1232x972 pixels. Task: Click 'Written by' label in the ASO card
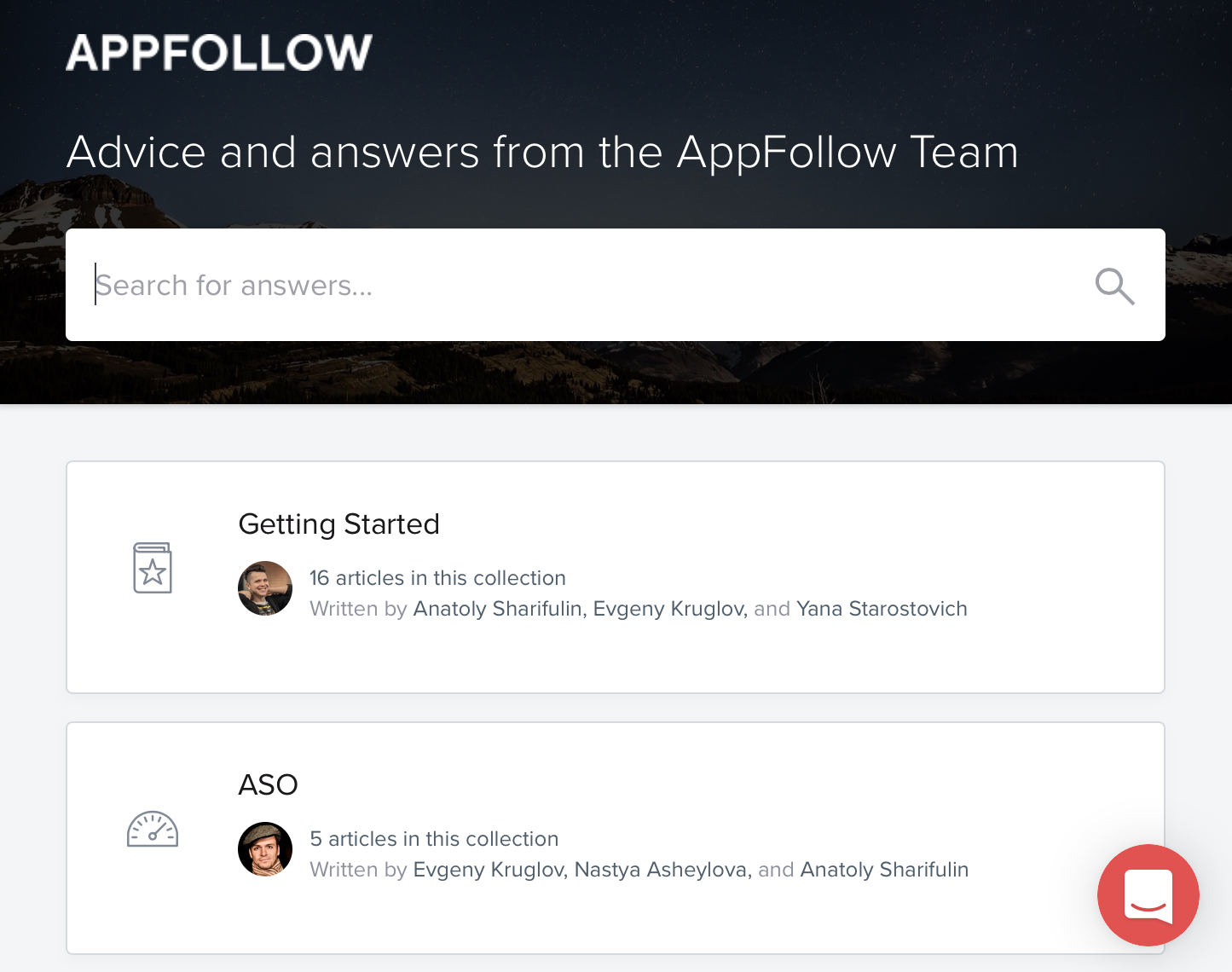358,870
